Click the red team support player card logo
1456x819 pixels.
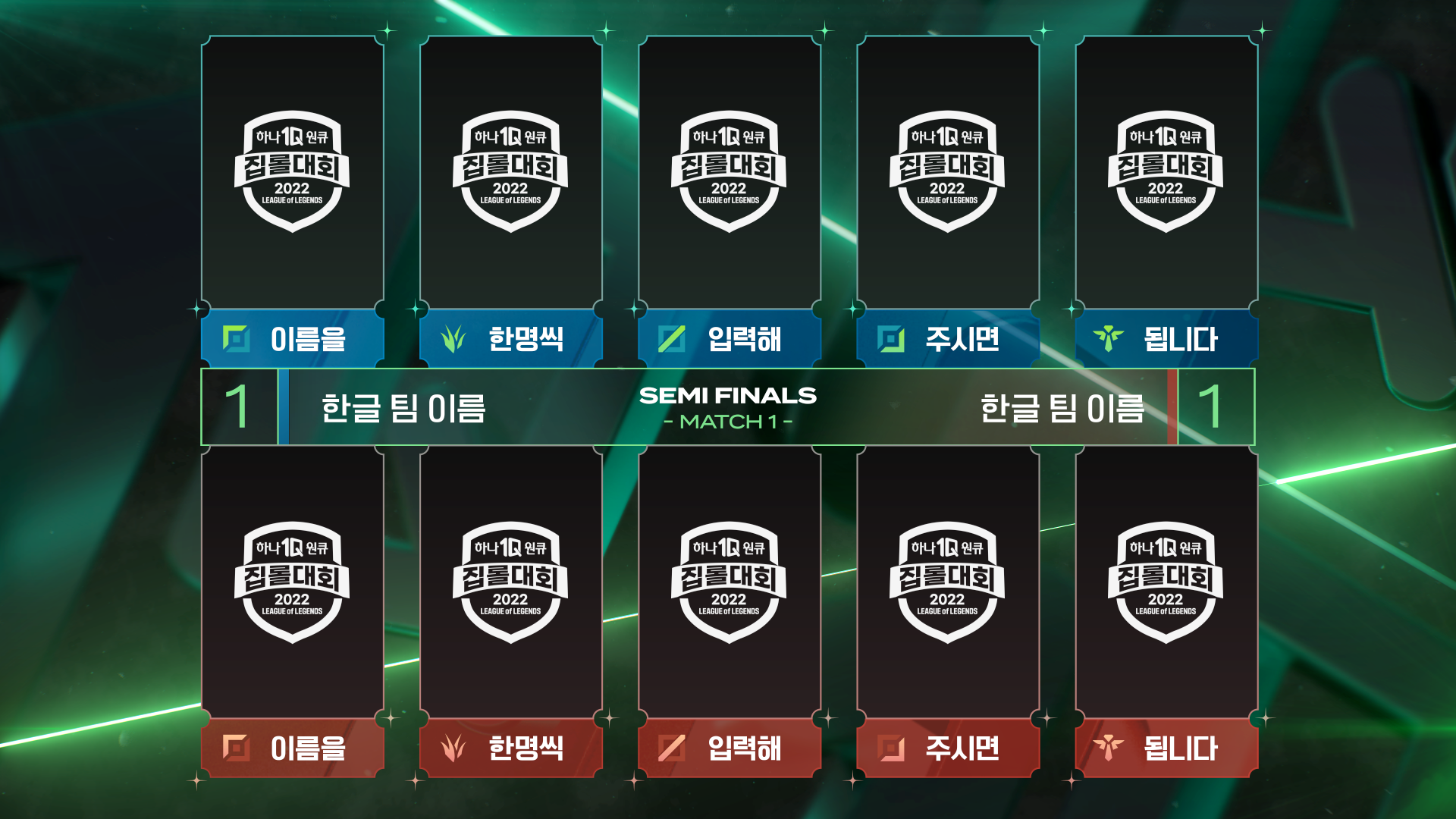(x=1166, y=582)
